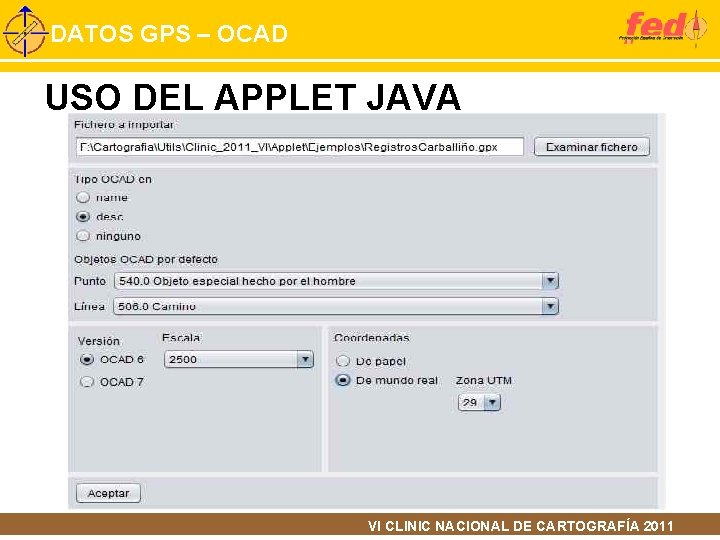Image resolution: width=720 pixels, height=540 pixels.
Task: Select the 'name' radio option
Action: point(83,197)
